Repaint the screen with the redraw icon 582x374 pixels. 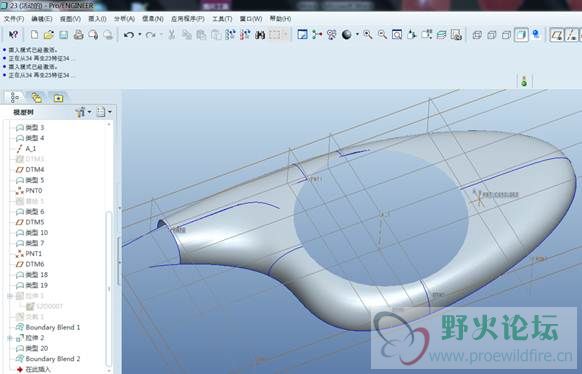pos(303,35)
